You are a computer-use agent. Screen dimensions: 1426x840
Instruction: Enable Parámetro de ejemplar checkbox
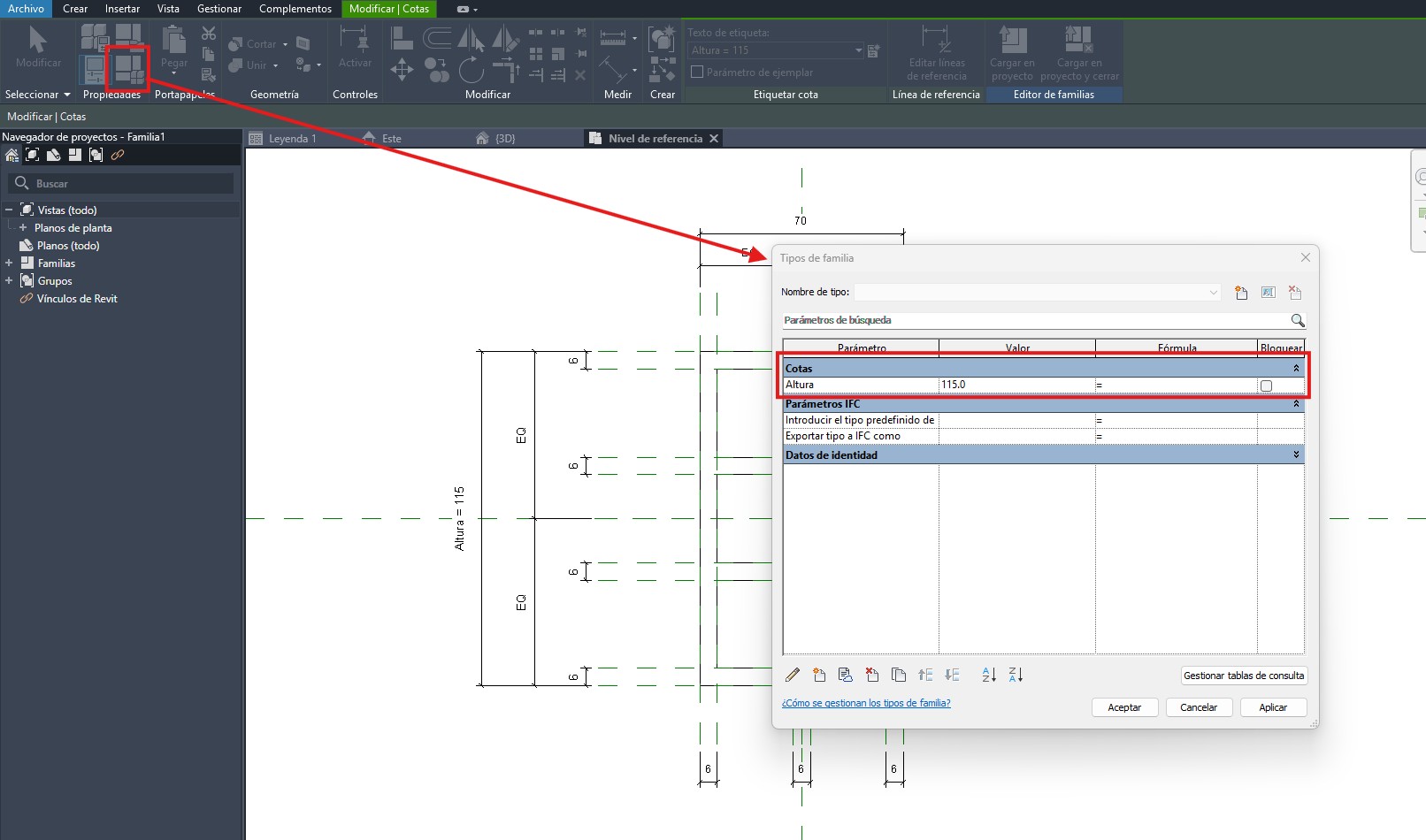point(697,73)
